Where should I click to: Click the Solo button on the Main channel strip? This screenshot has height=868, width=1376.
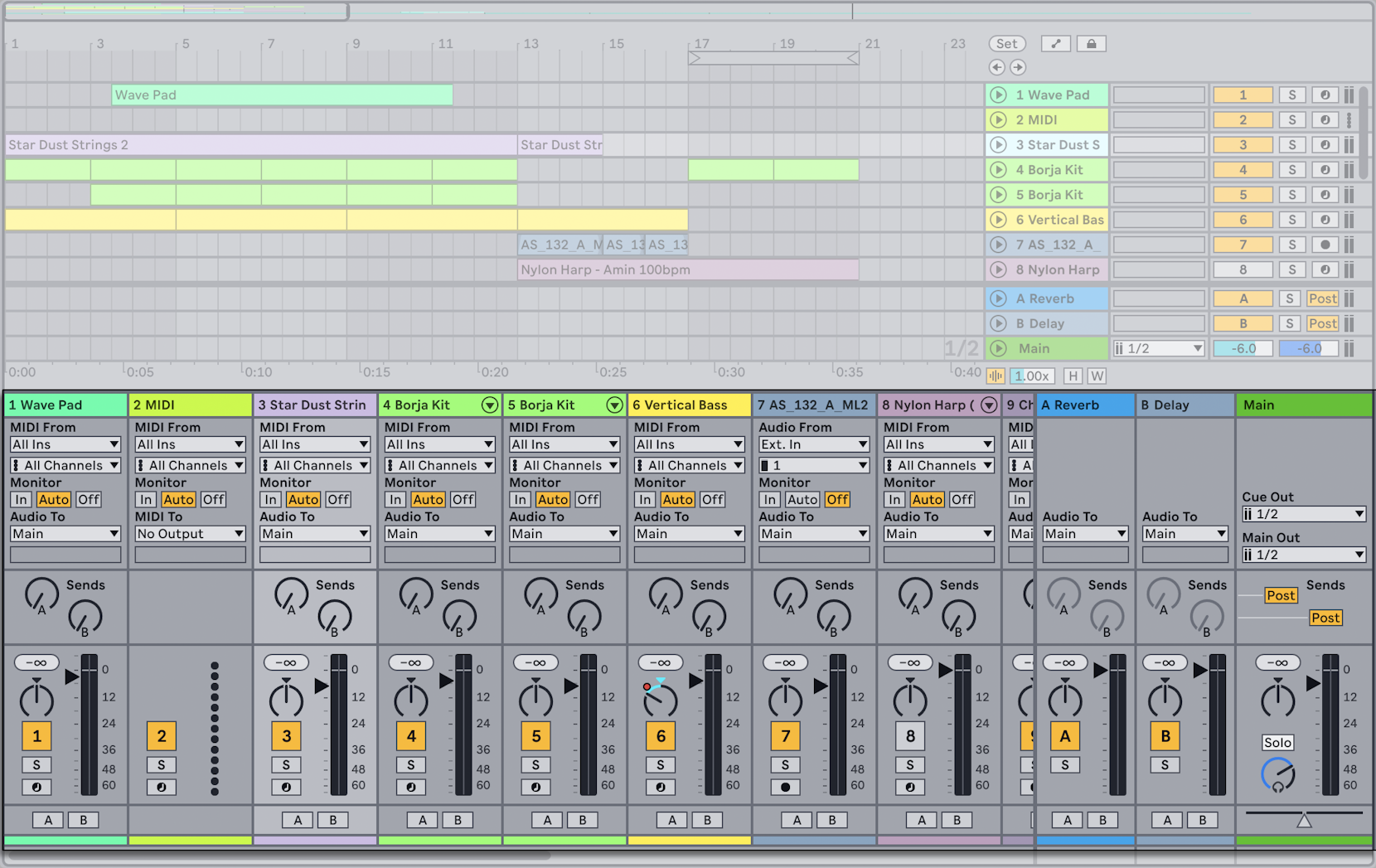tap(1277, 742)
